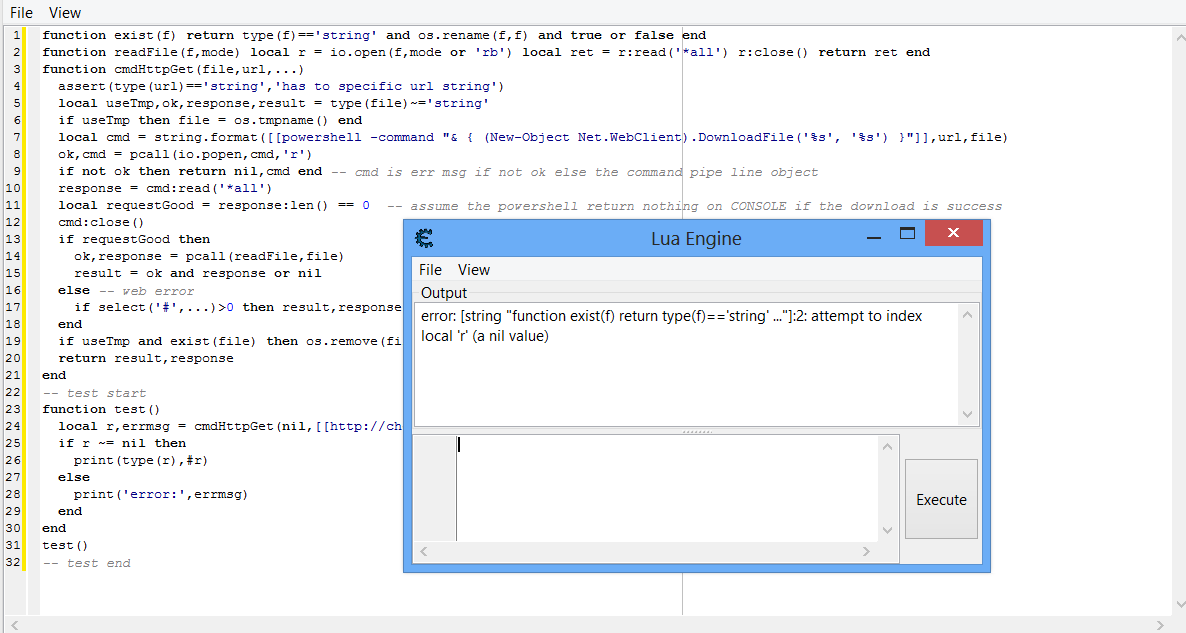Open the File menu inside Lua Engine window
This screenshot has width=1186, height=633.
tap(430, 270)
